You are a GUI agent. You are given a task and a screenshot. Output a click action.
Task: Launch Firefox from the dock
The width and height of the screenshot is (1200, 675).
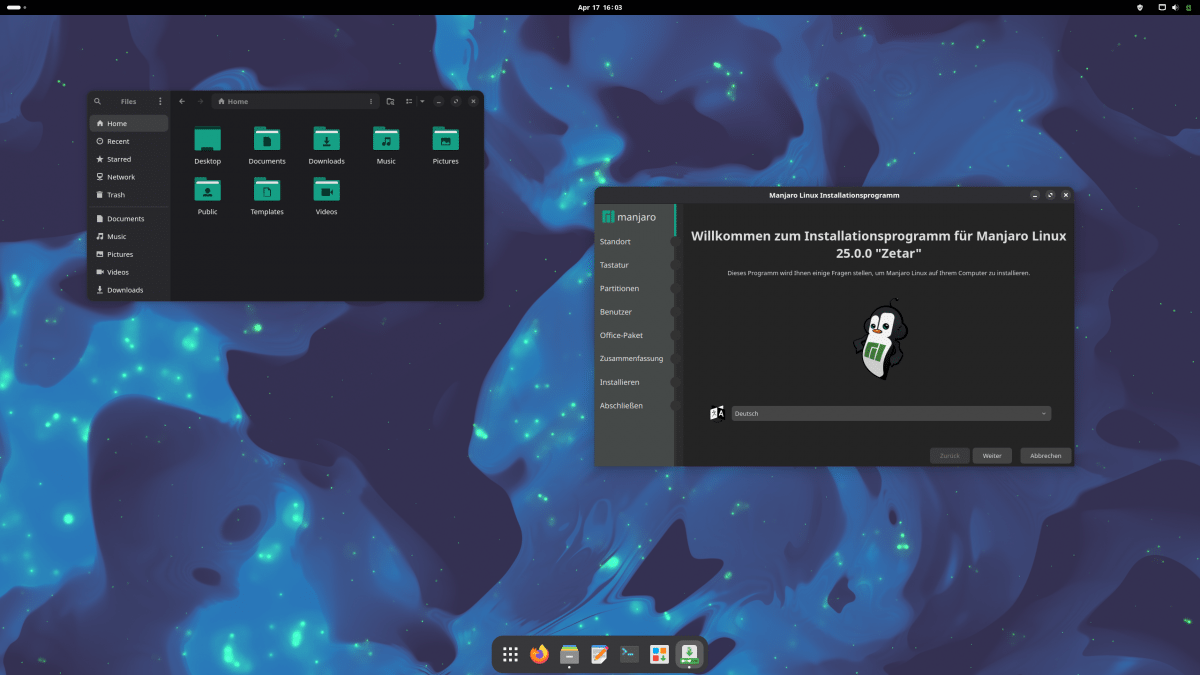click(540, 654)
